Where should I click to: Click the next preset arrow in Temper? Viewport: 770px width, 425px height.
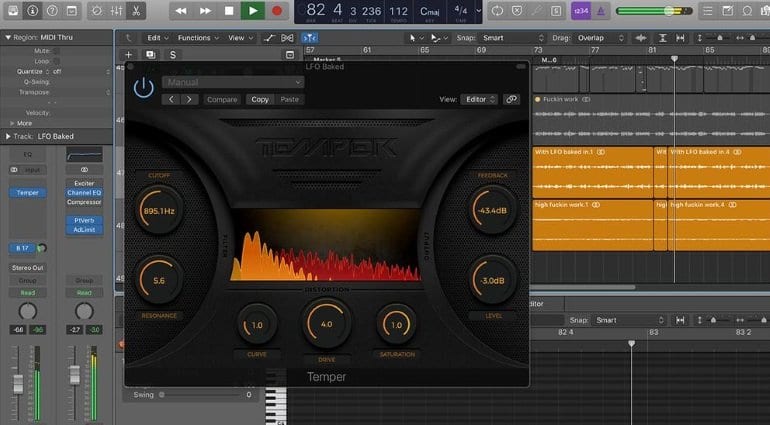coord(189,99)
